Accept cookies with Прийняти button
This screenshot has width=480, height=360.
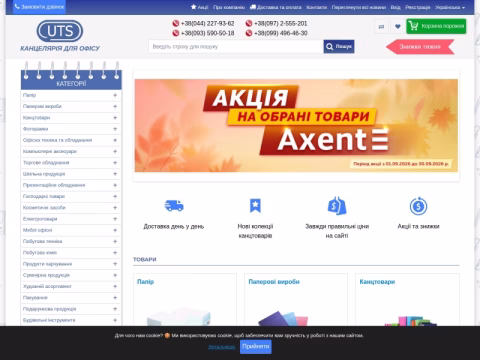point(256,346)
